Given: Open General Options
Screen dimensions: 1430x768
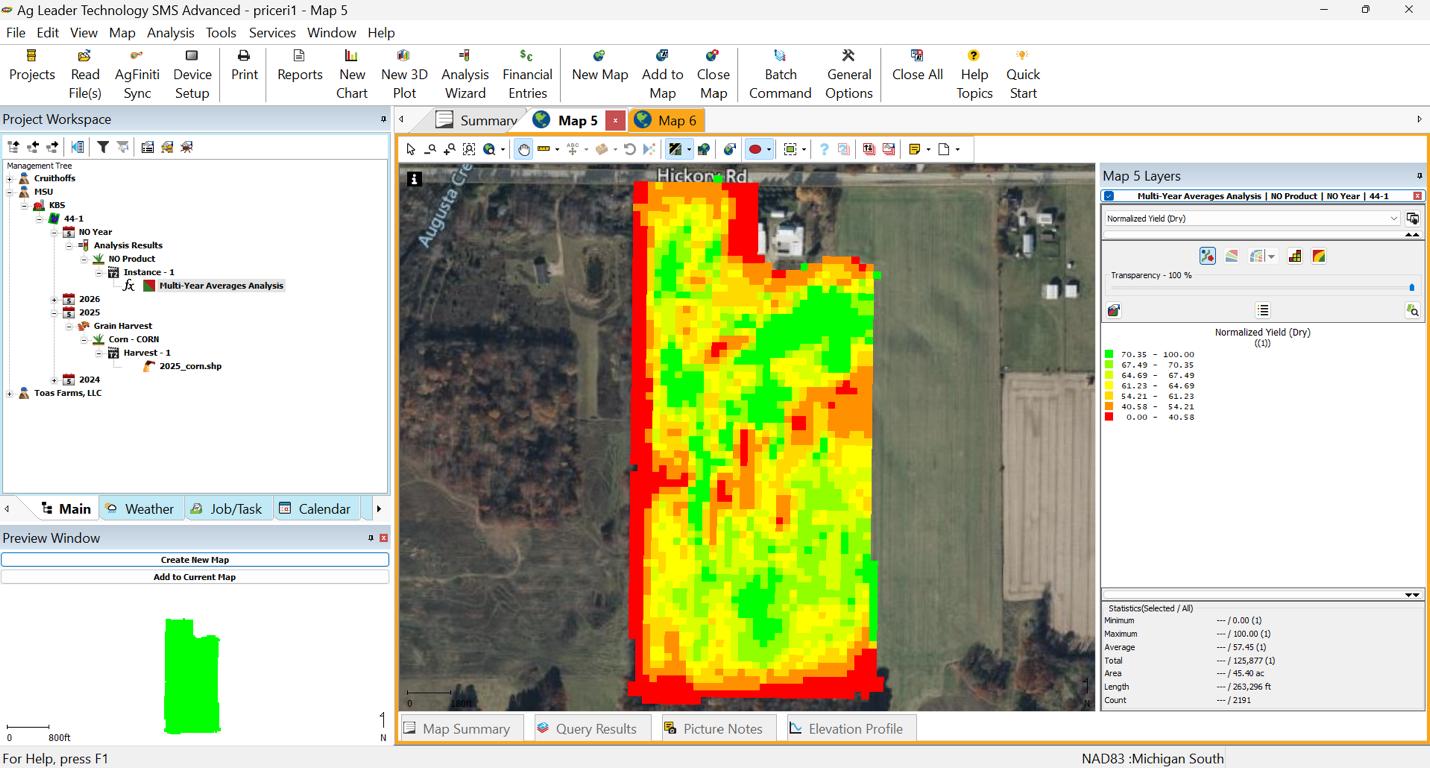Looking at the screenshot, I should 849,74.
